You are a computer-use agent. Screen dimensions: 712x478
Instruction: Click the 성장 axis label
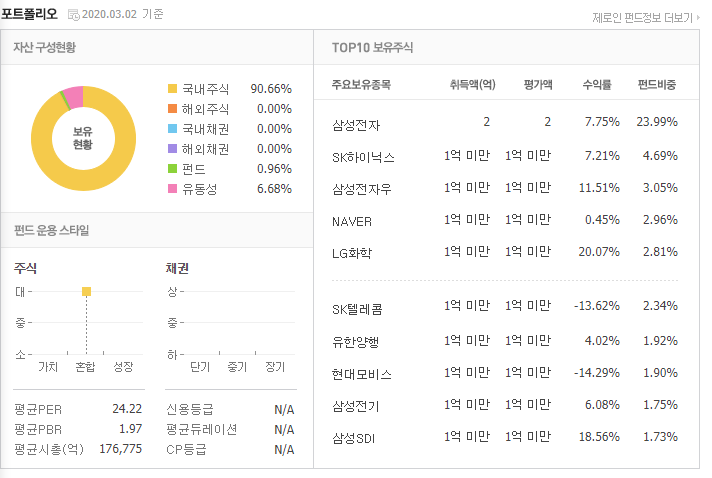coord(123,367)
